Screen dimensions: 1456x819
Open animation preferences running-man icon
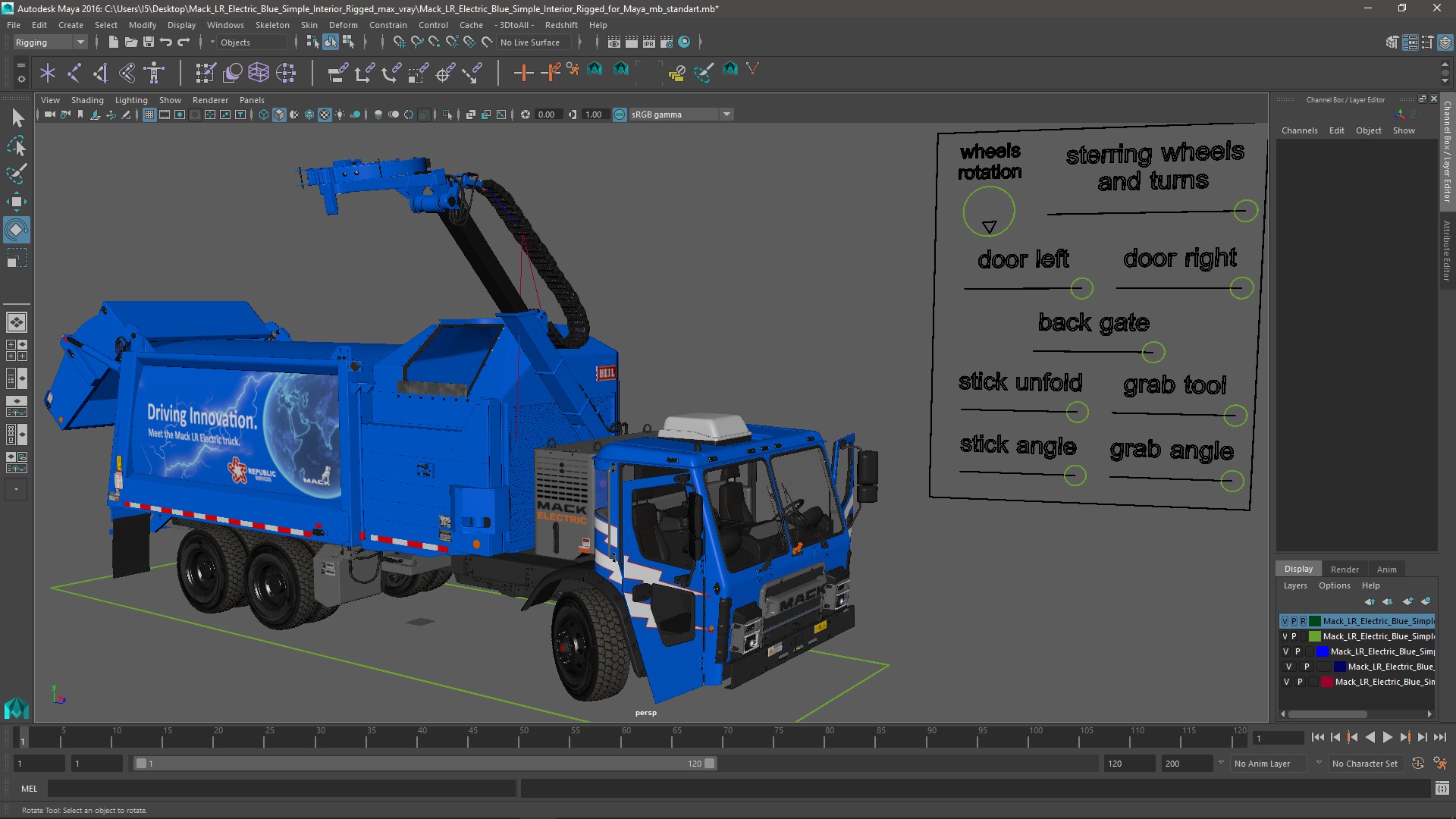[x=1440, y=764]
